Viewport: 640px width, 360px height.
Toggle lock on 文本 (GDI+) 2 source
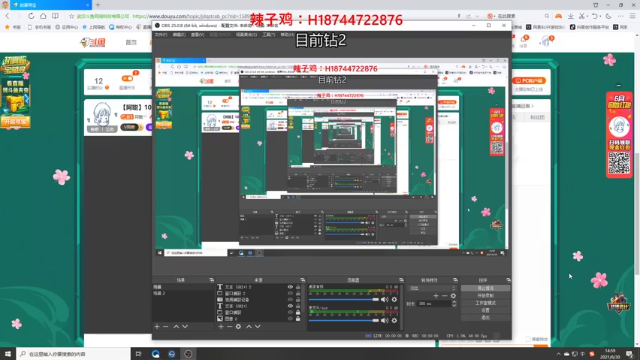[x=298, y=287]
